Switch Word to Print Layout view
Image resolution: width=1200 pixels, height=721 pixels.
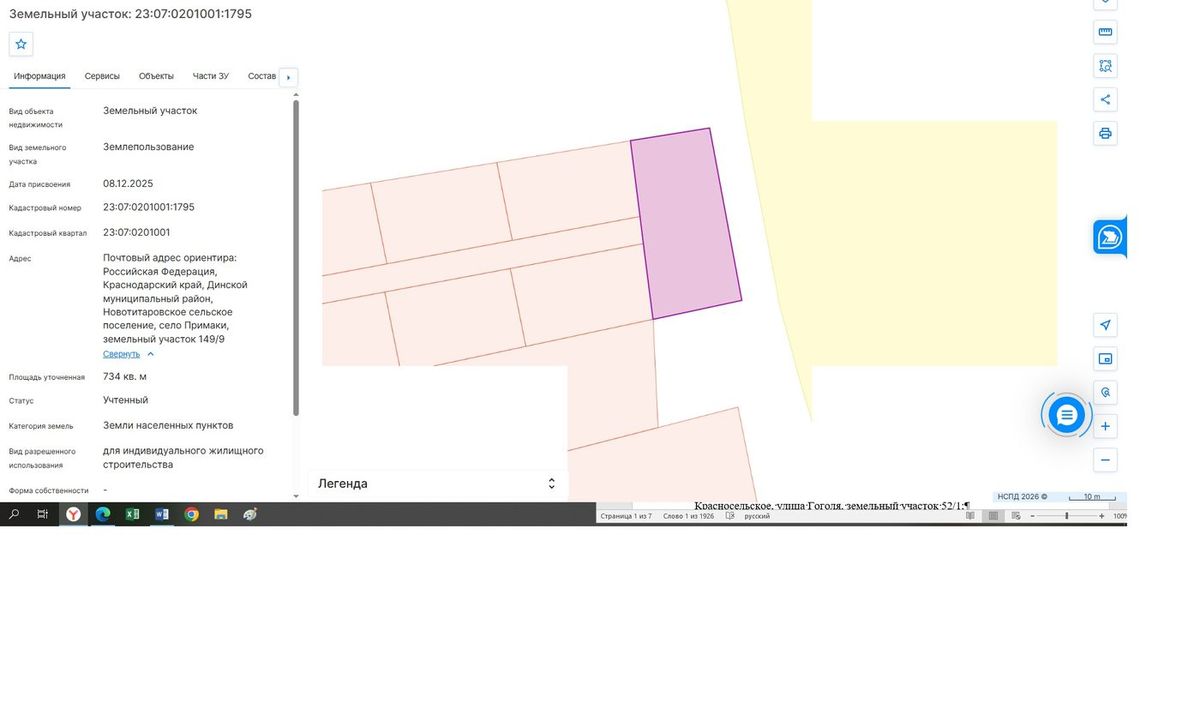[x=993, y=516]
